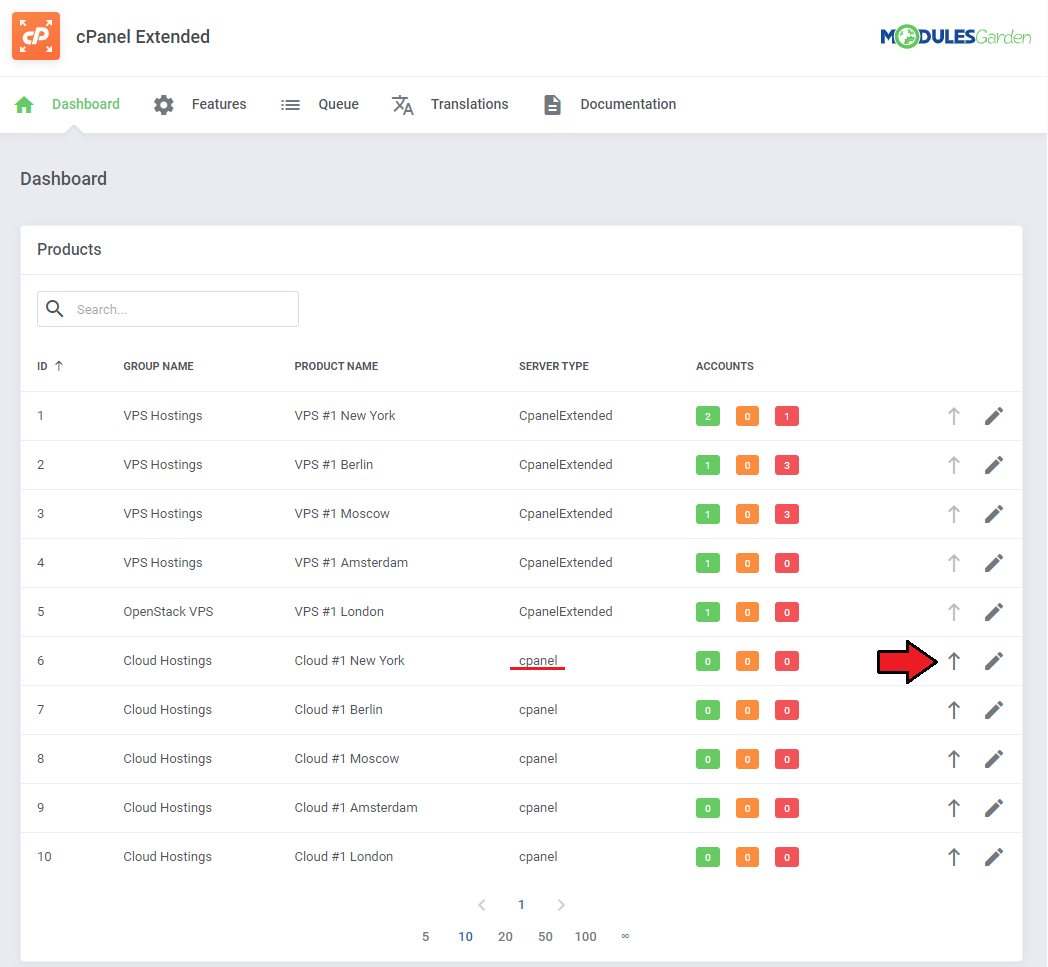Select page number 1
1048x967 pixels.
[x=521, y=905]
